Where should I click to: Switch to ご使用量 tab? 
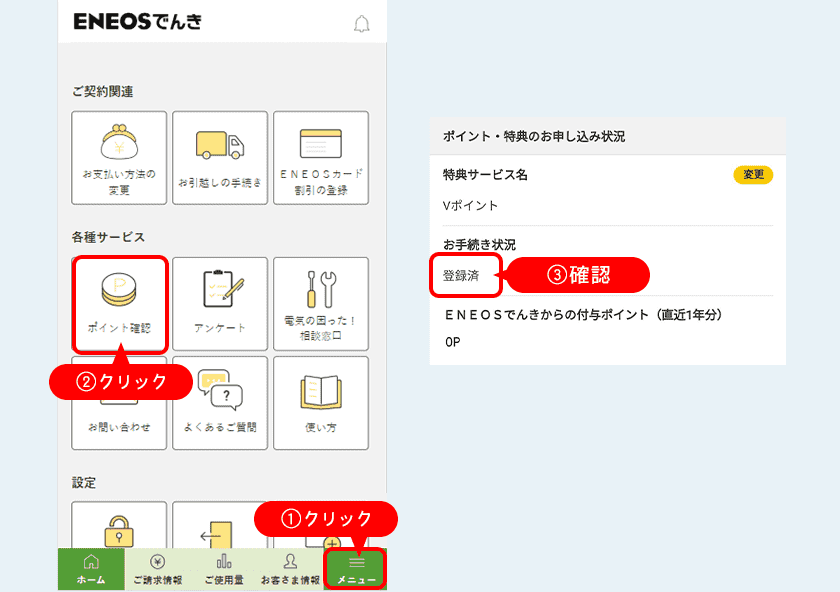click(224, 569)
